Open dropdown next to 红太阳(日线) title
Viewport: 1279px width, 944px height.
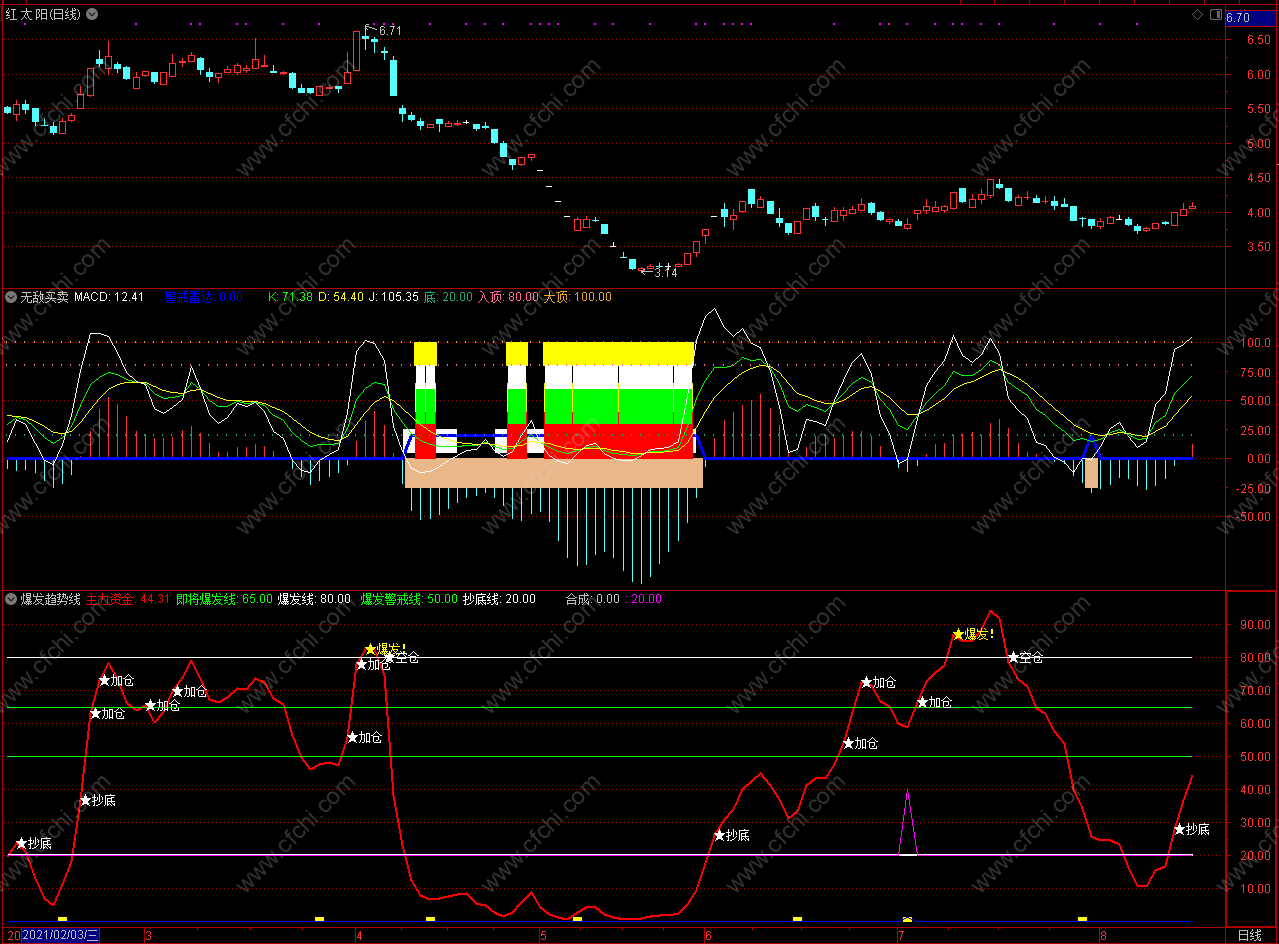(92, 15)
